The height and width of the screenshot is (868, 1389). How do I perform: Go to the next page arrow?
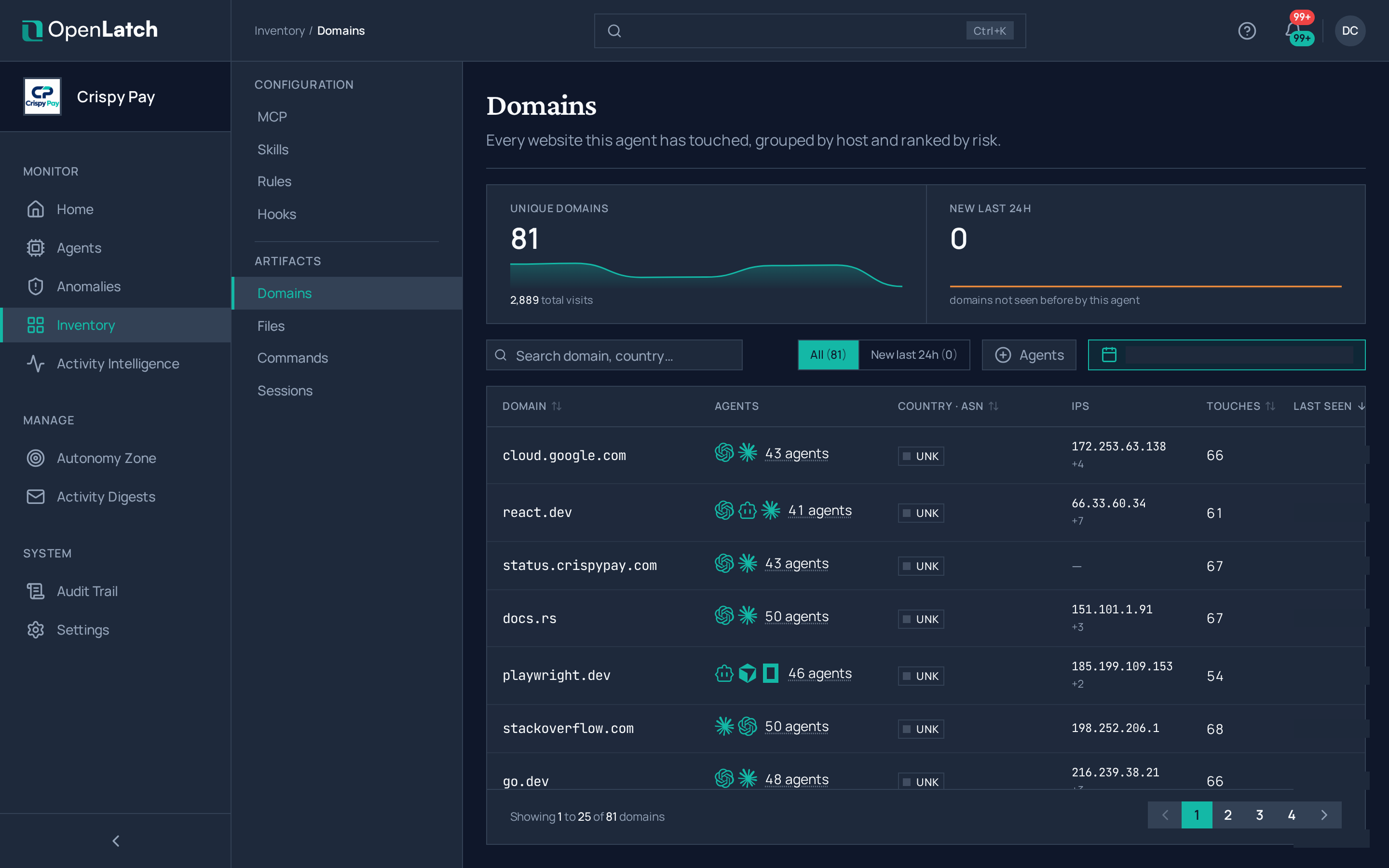click(x=1323, y=814)
